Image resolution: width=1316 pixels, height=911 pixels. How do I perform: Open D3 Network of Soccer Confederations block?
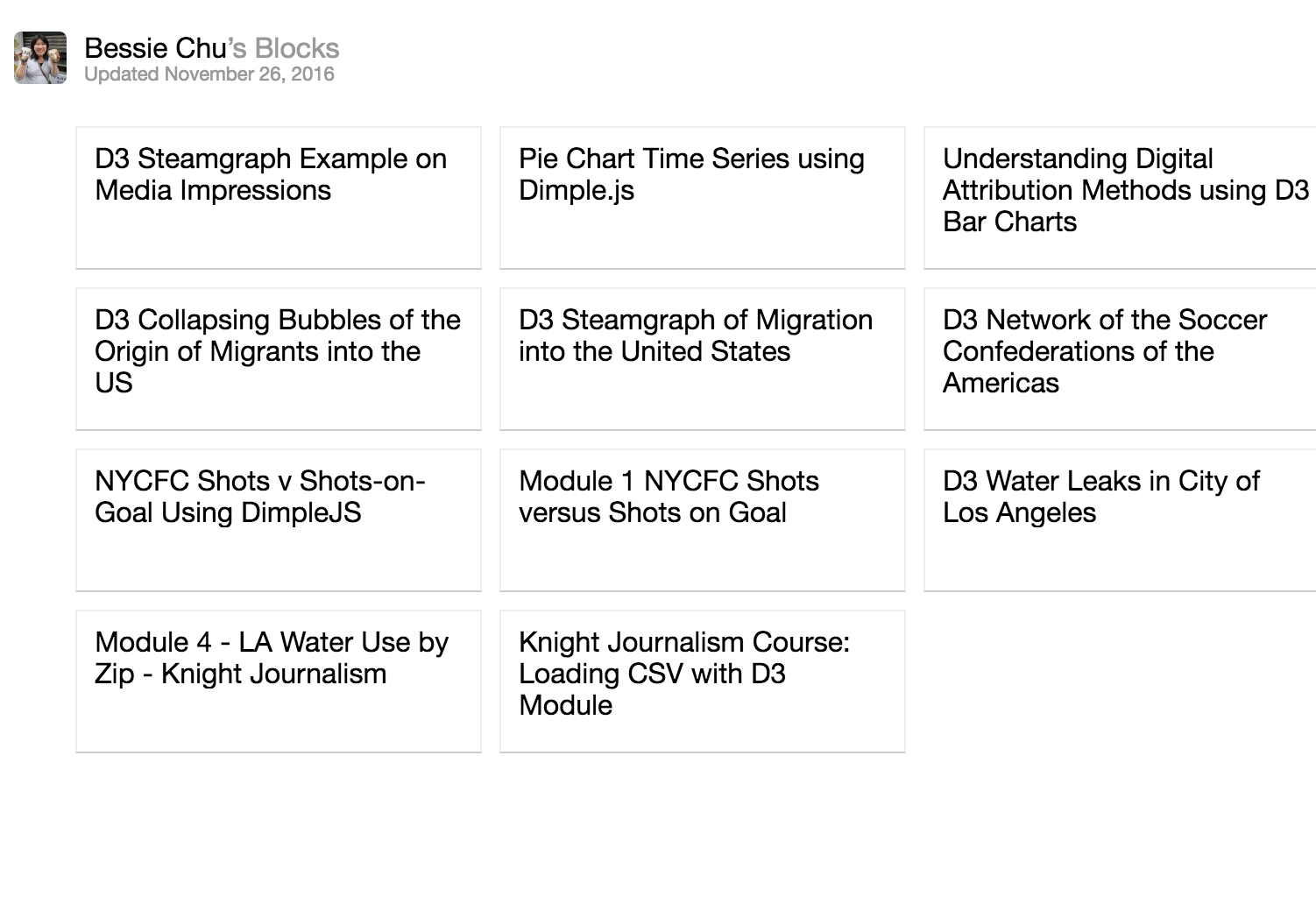pyautogui.click(x=1120, y=359)
